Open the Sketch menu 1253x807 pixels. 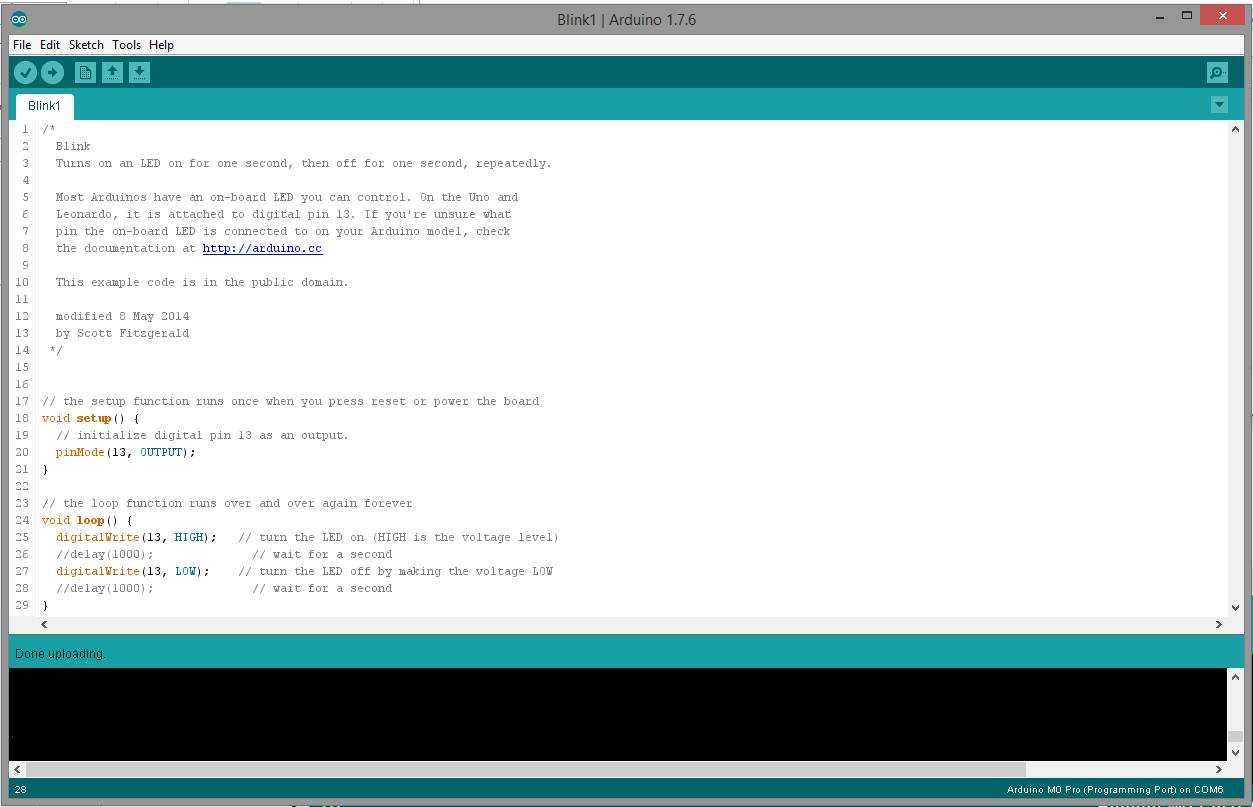click(x=86, y=44)
